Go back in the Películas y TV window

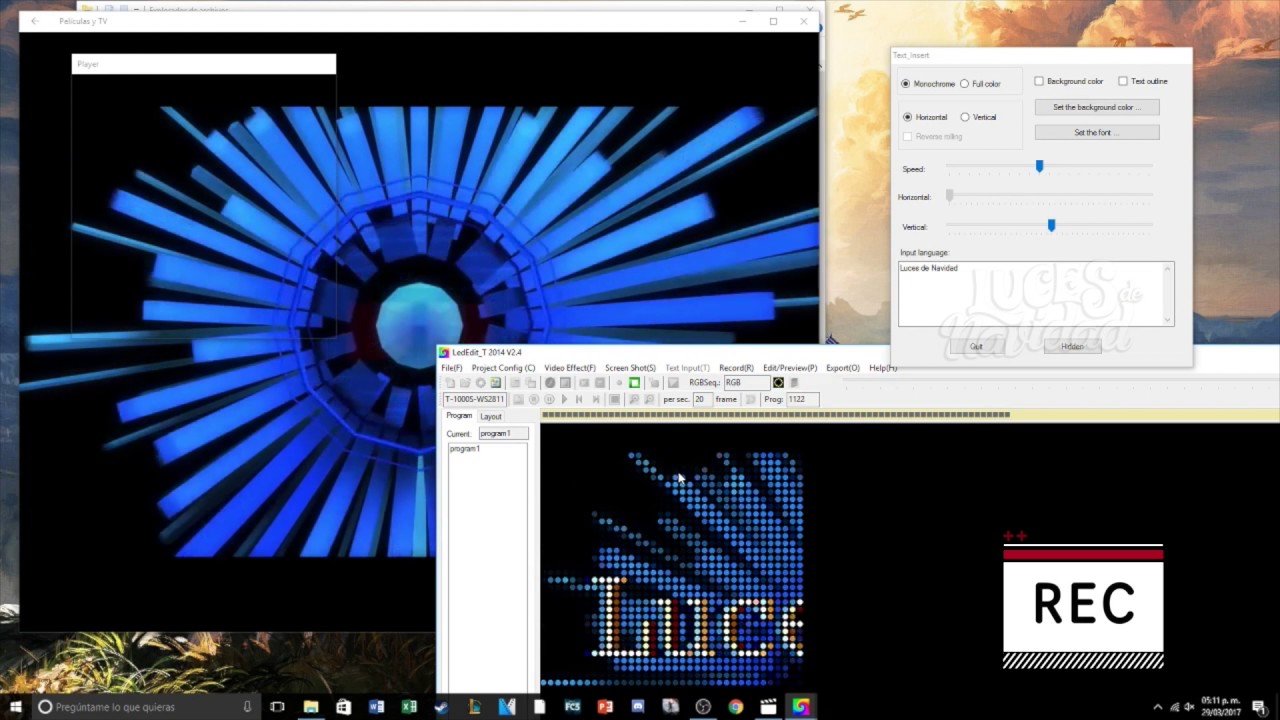point(35,21)
